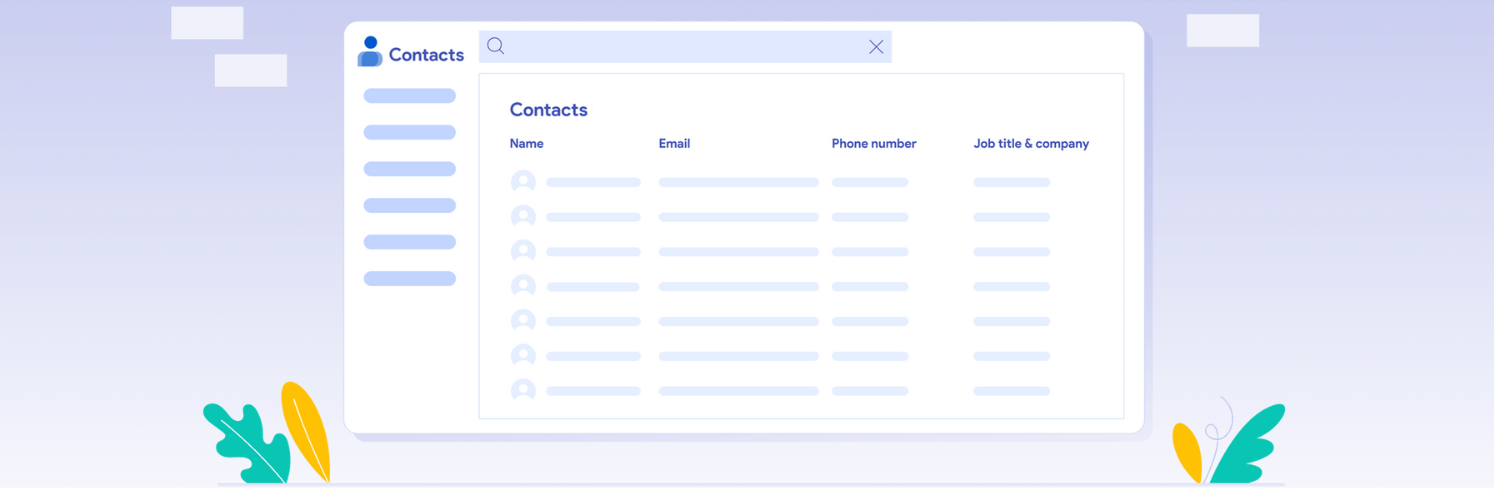Open the first sidebar menu item

(x=410, y=96)
